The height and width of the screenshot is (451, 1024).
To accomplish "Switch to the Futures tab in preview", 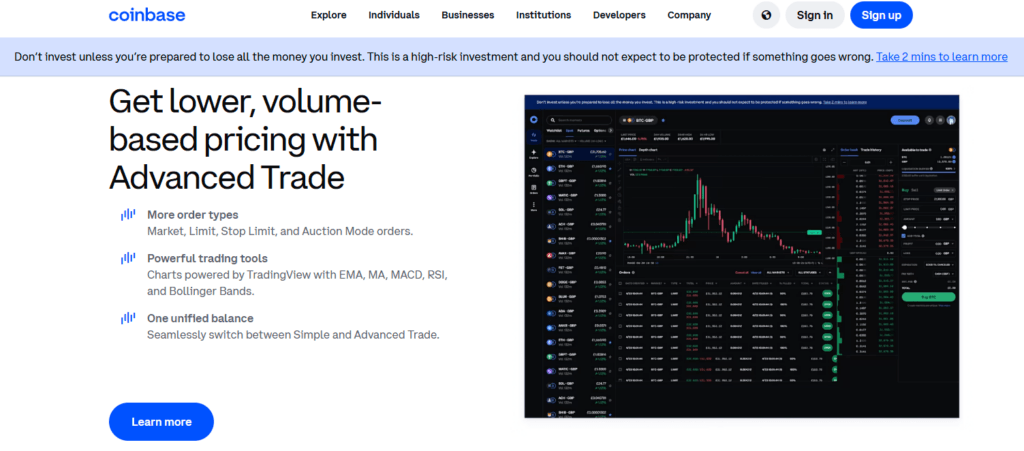I will (x=583, y=131).
